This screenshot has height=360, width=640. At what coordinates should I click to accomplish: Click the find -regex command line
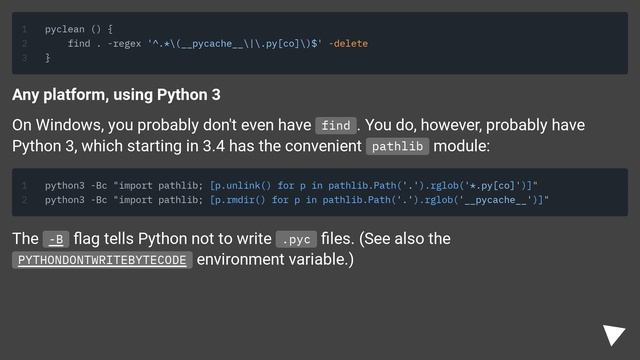[x=218, y=44]
